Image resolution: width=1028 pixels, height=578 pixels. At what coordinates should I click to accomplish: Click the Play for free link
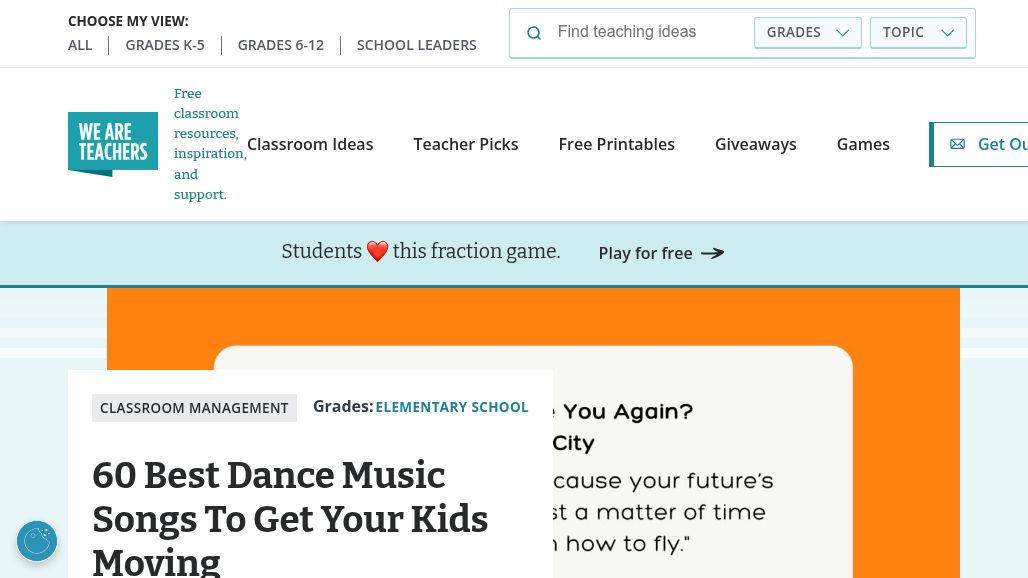coord(645,253)
